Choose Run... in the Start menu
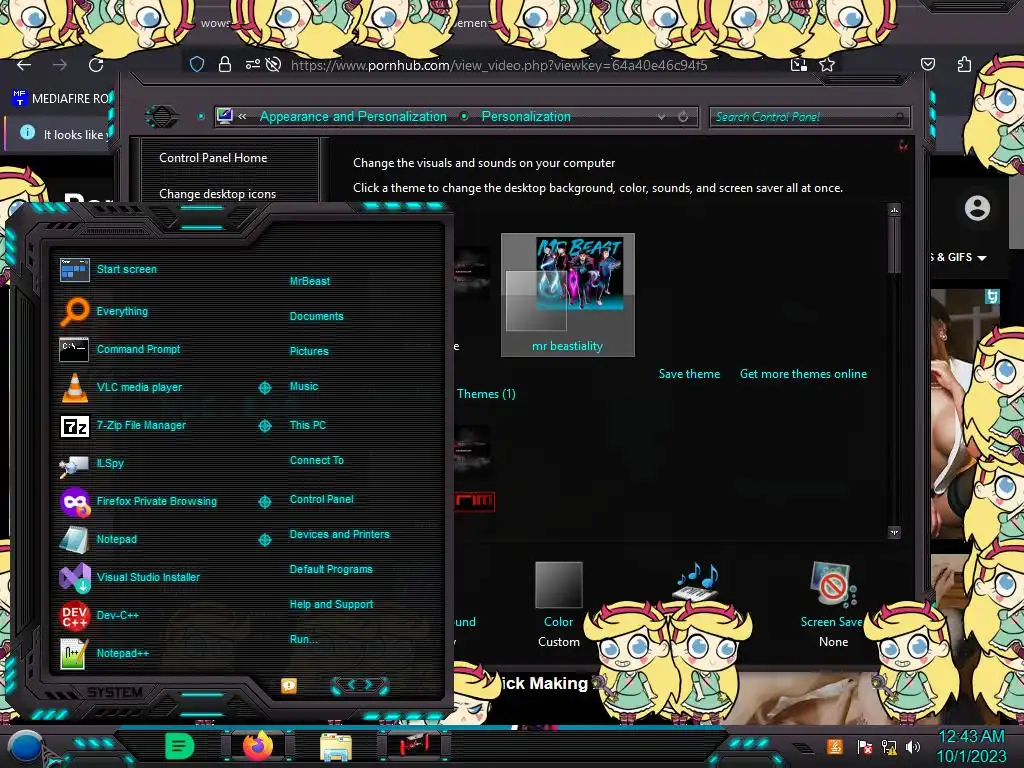The width and height of the screenshot is (1024, 768). [303, 639]
